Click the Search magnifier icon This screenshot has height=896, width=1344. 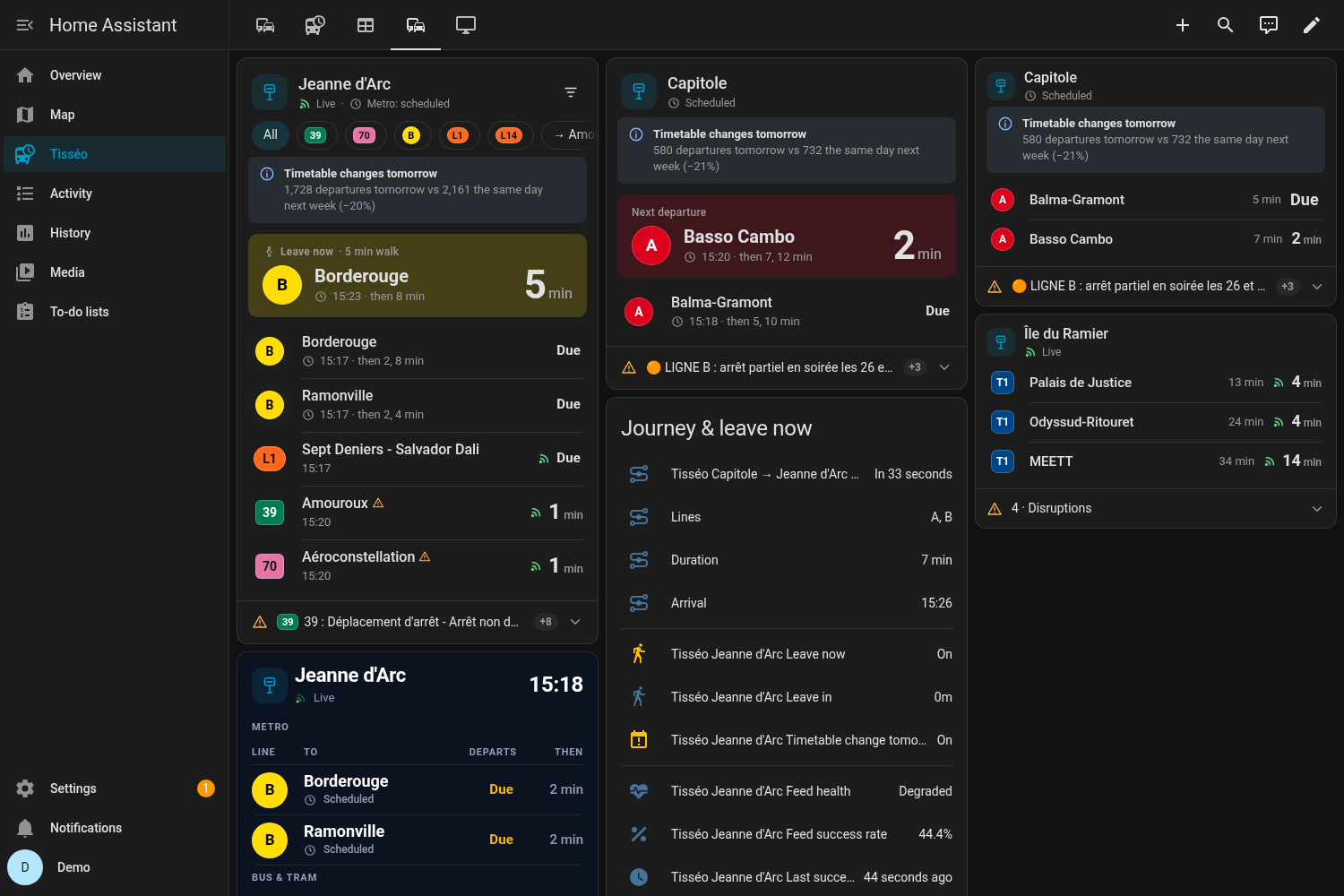[x=1226, y=25]
